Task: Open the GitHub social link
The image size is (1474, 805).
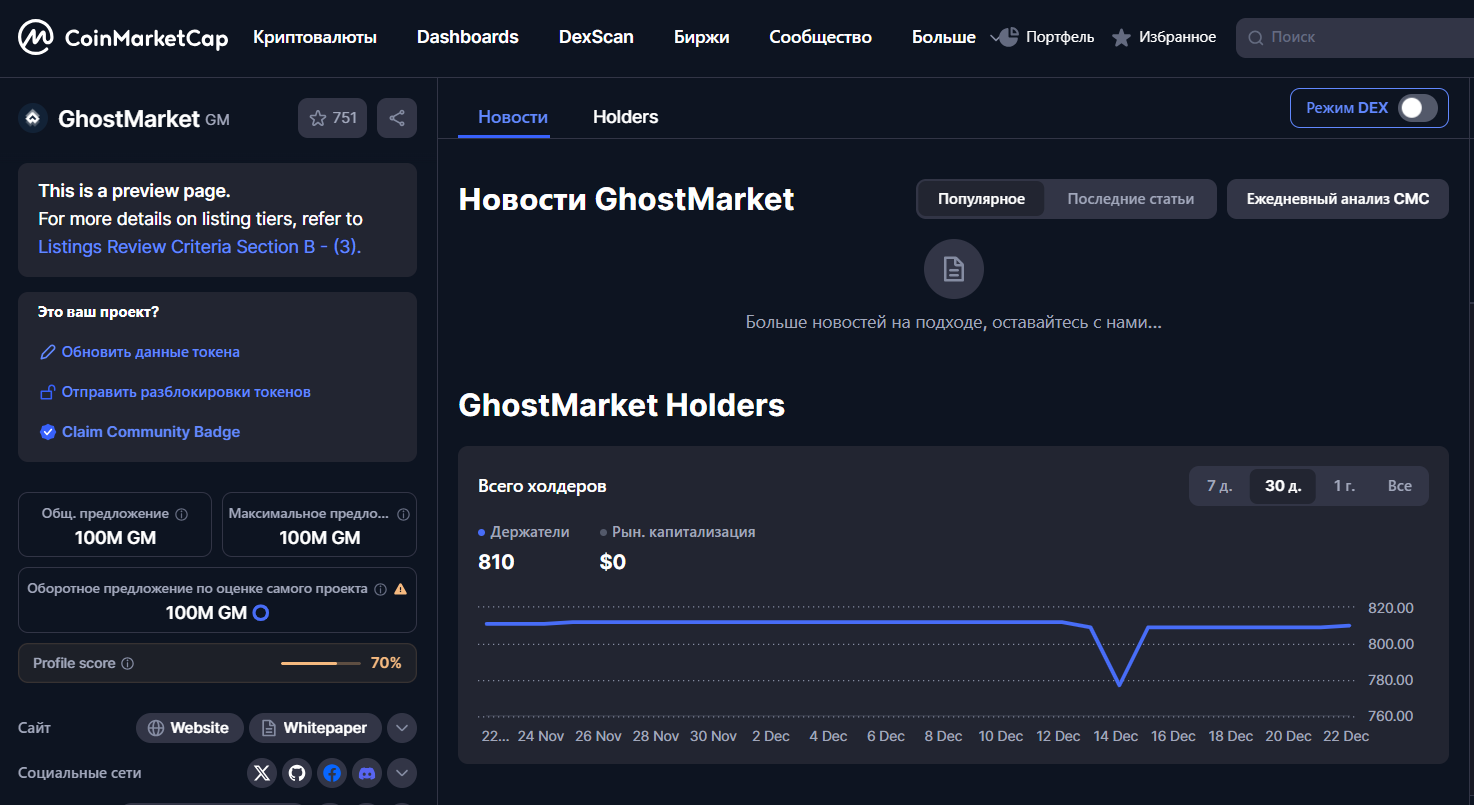Action: pos(295,773)
